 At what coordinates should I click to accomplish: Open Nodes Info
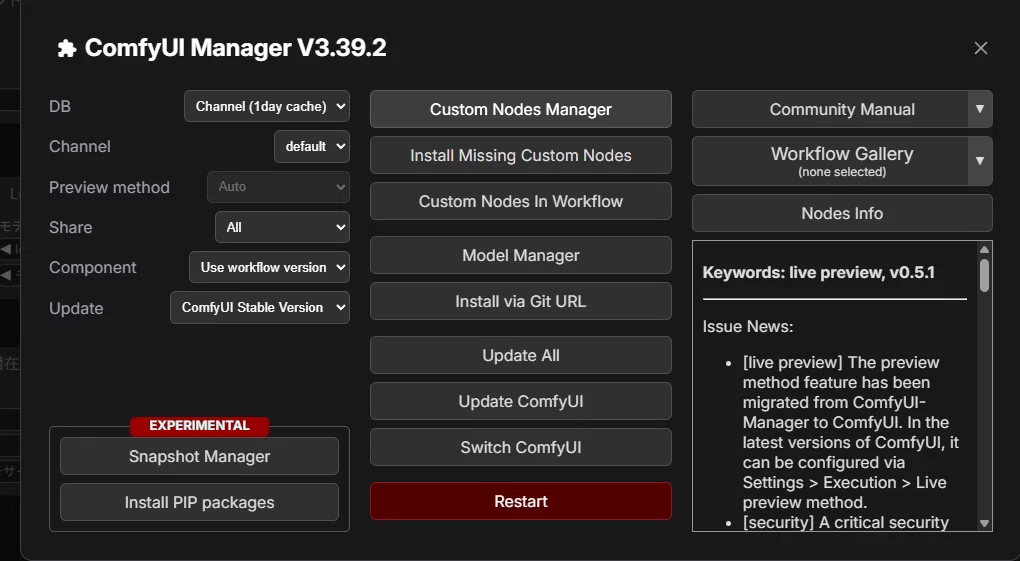point(842,213)
